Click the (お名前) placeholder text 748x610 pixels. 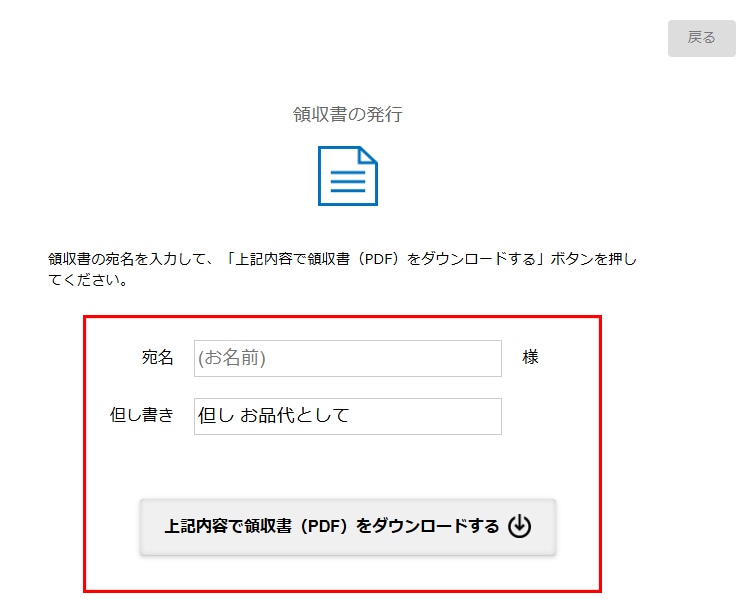pos(232,358)
